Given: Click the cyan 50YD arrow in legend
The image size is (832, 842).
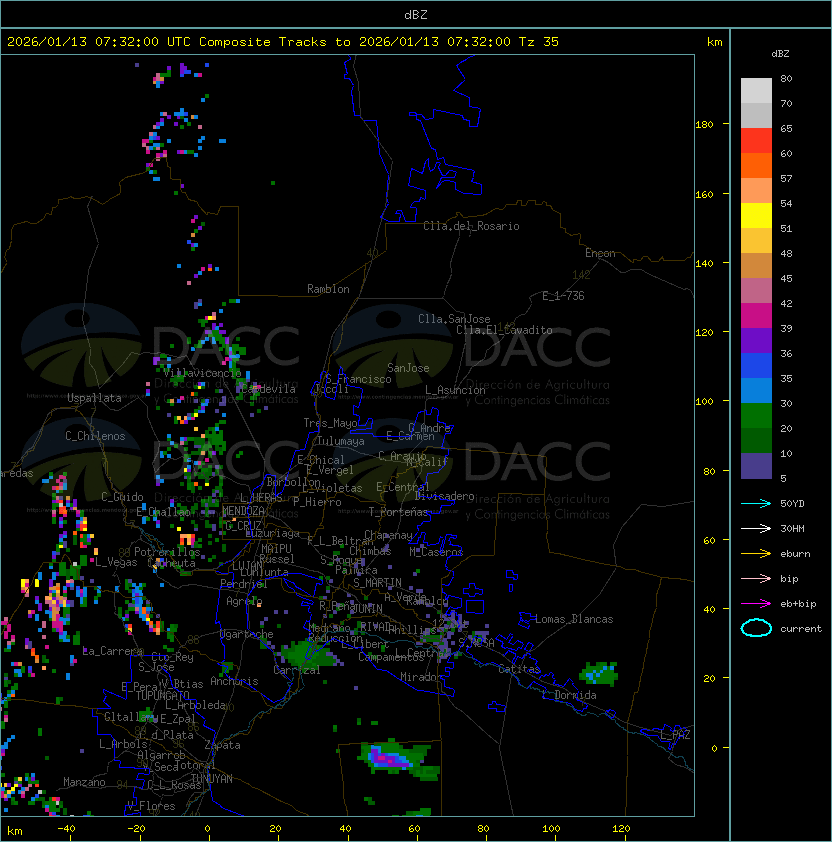Looking at the screenshot, I should (756, 504).
